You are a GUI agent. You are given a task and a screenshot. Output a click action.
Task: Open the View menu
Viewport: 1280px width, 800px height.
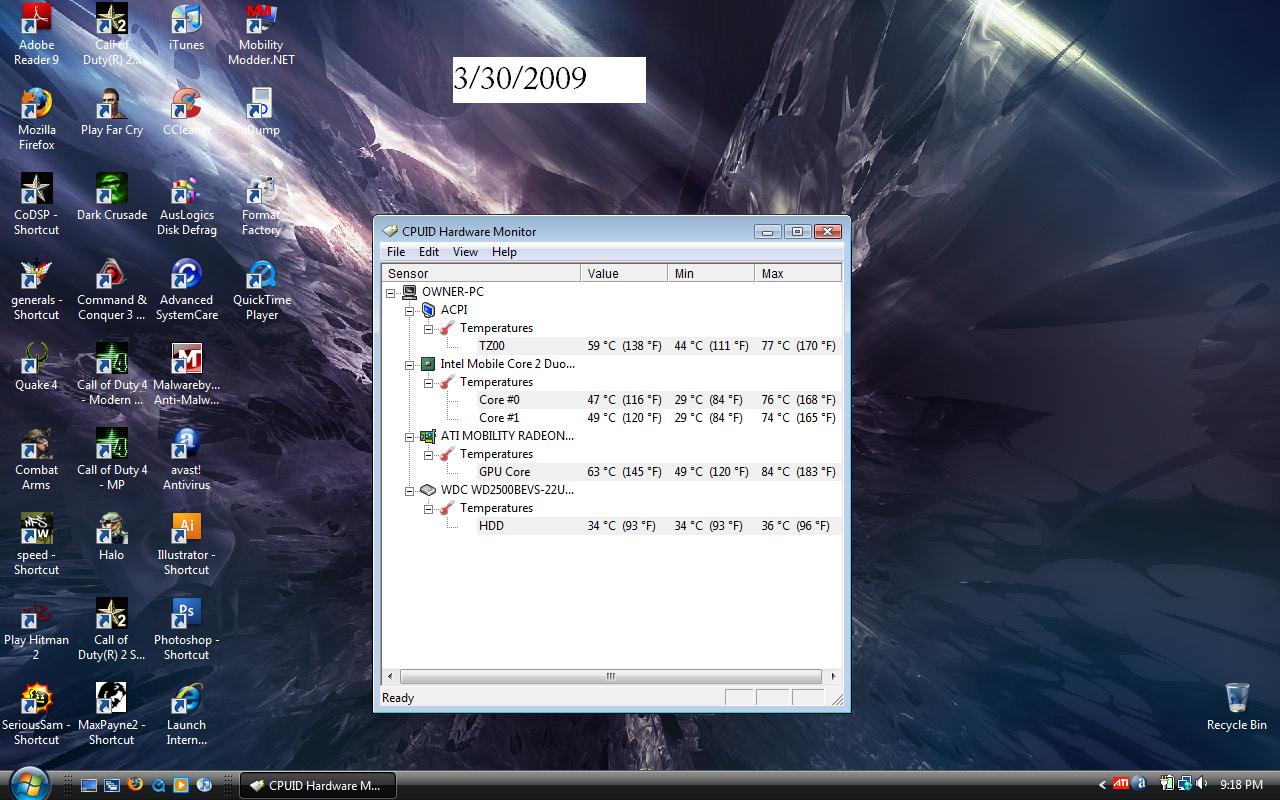tap(465, 252)
